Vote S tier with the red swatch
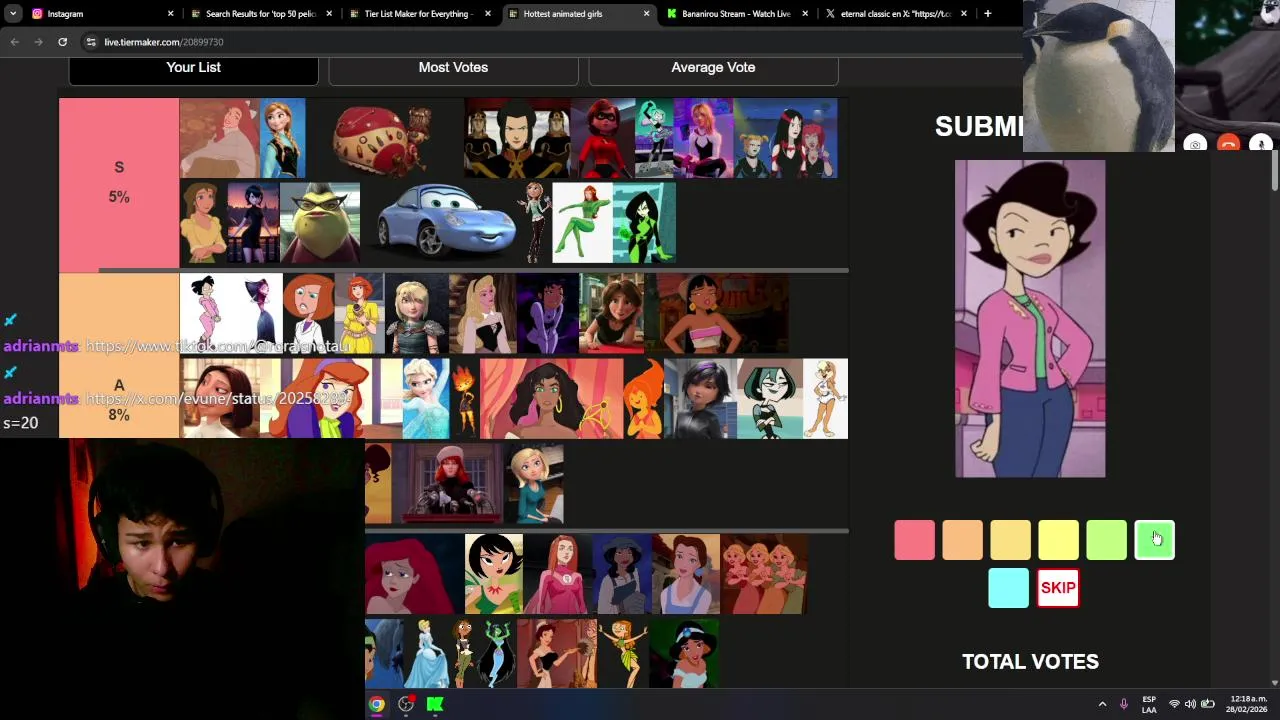This screenshot has height=720, width=1280. (x=914, y=540)
